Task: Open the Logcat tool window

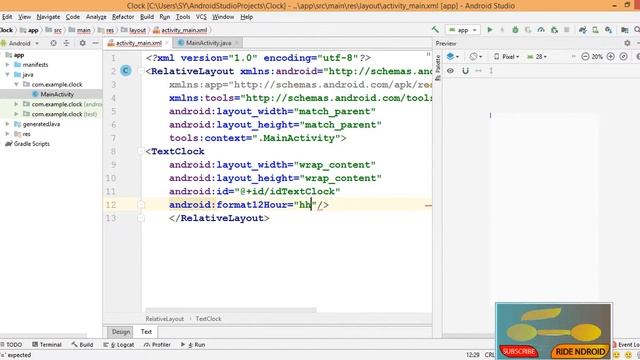Action: [x=119, y=344]
